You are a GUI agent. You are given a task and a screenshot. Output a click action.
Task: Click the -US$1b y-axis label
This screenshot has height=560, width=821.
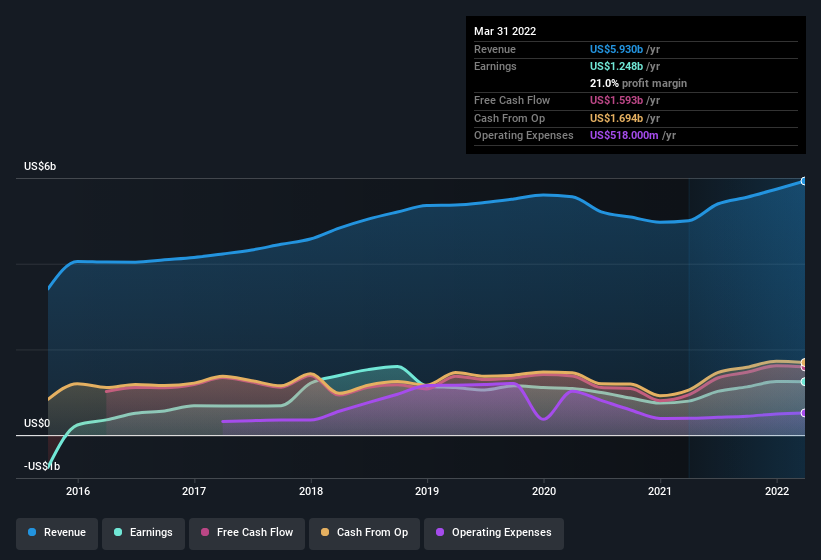[x=42, y=466]
